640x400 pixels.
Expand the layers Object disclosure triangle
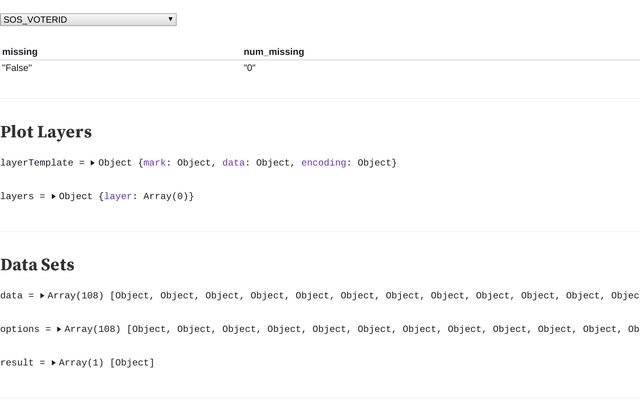pos(53,197)
